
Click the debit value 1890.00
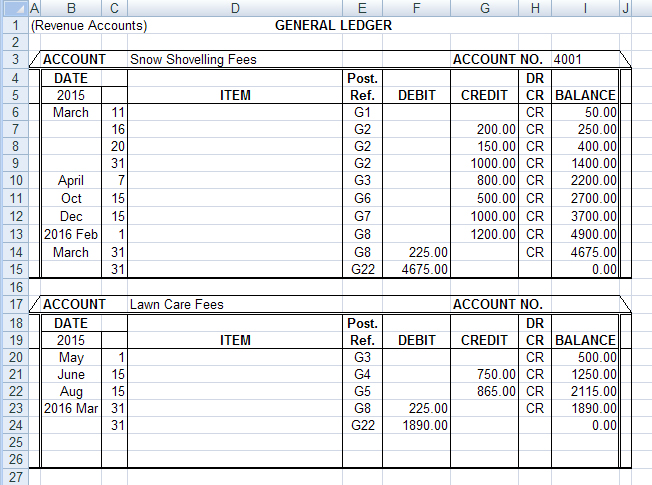pyautogui.click(x=425, y=426)
